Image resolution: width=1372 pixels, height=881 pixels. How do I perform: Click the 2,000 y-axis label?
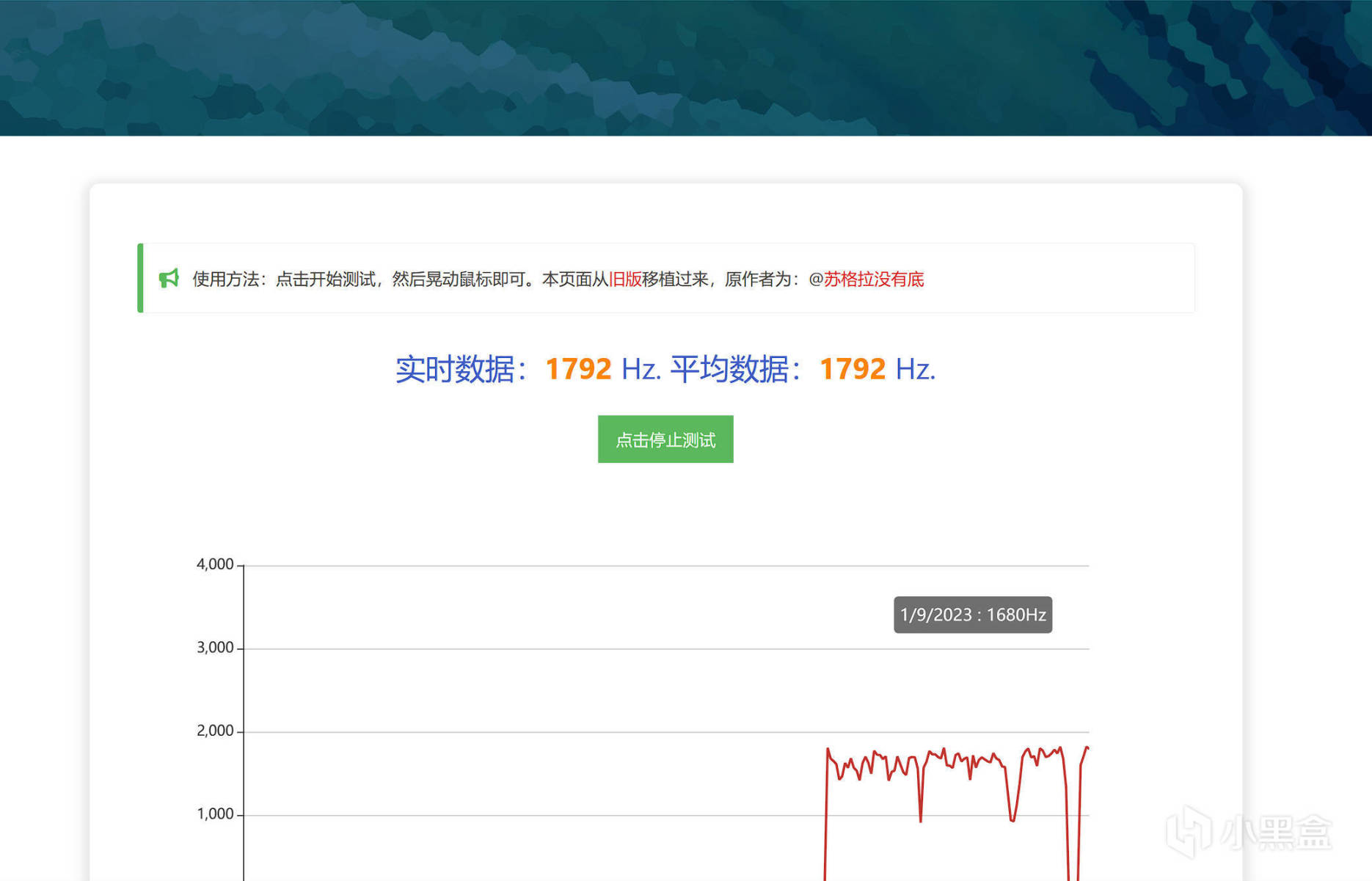click(215, 731)
